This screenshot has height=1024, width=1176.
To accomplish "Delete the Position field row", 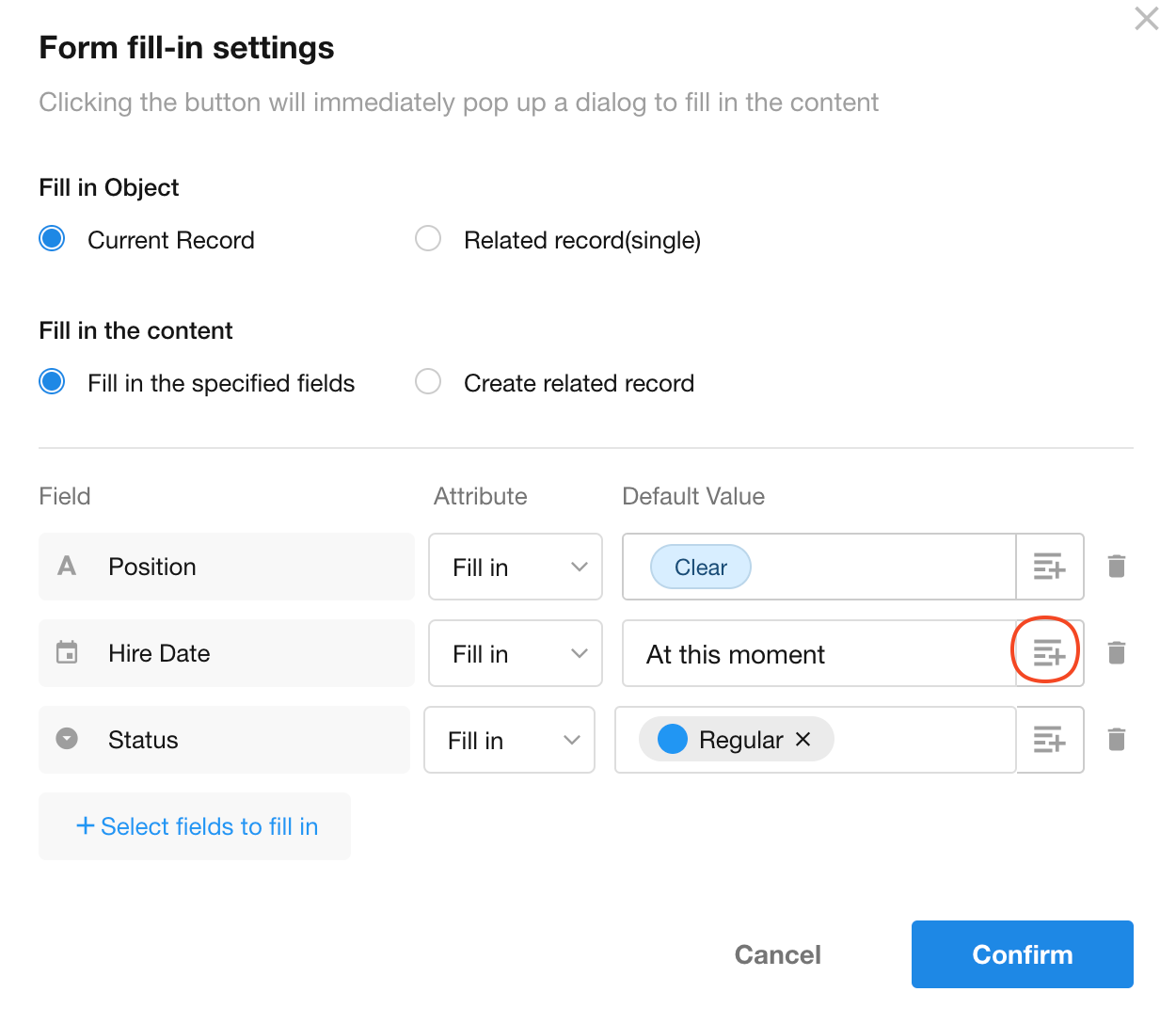I will [1117, 567].
